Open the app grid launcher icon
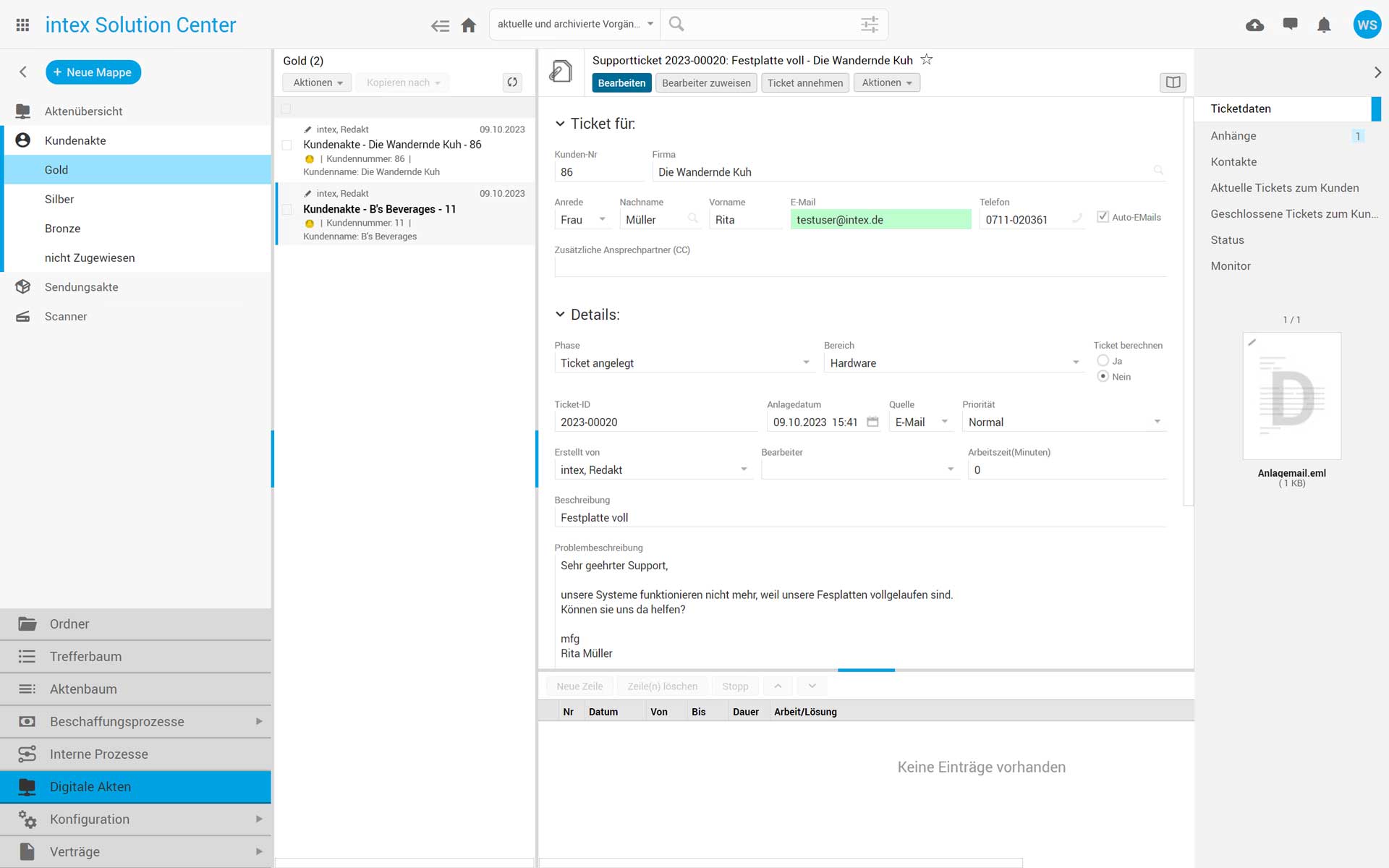Viewport: 1389px width, 868px height. click(x=22, y=25)
